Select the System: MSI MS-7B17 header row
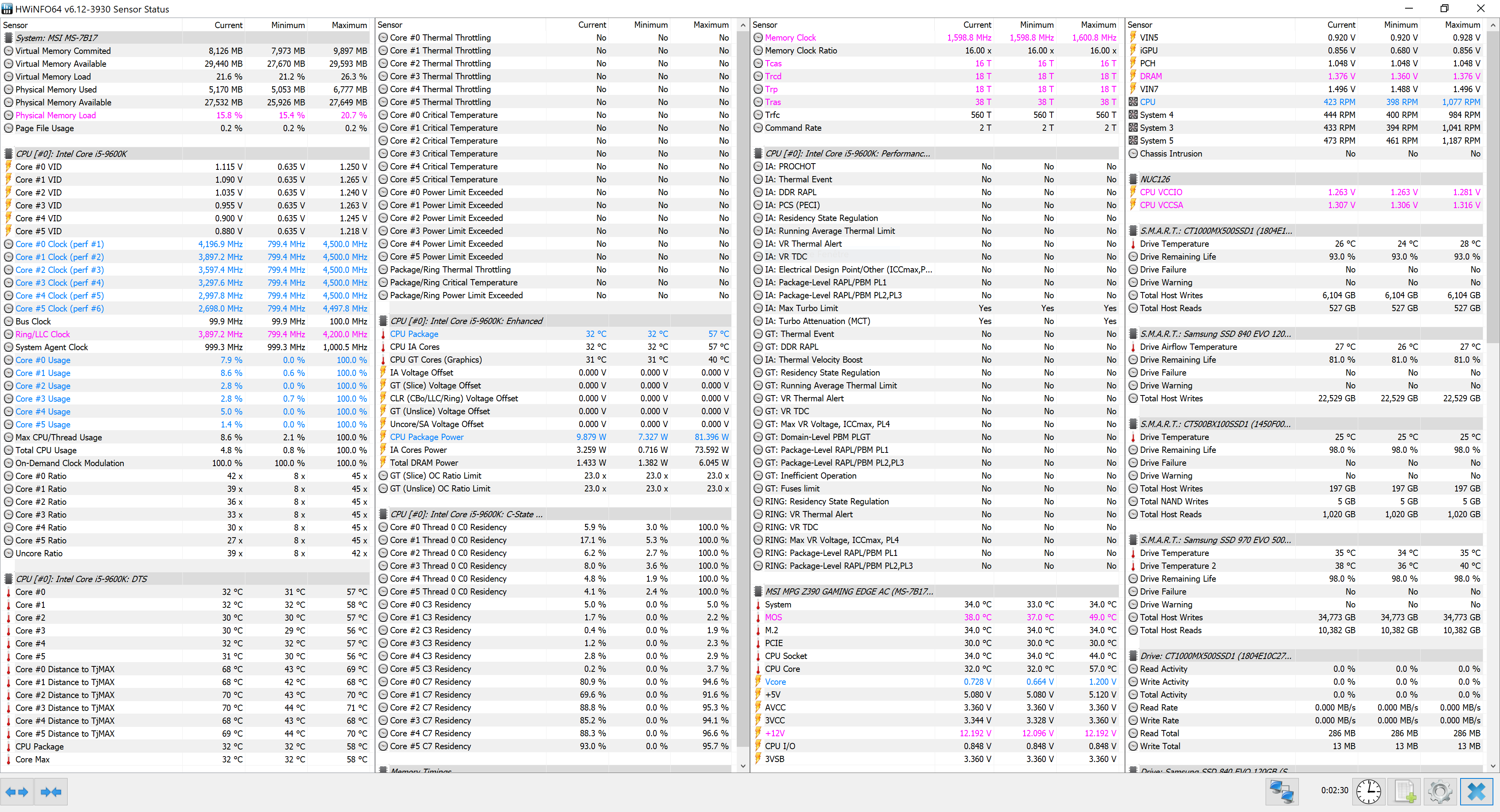1500x812 pixels. pyautogui.click(x=57, y=38)
